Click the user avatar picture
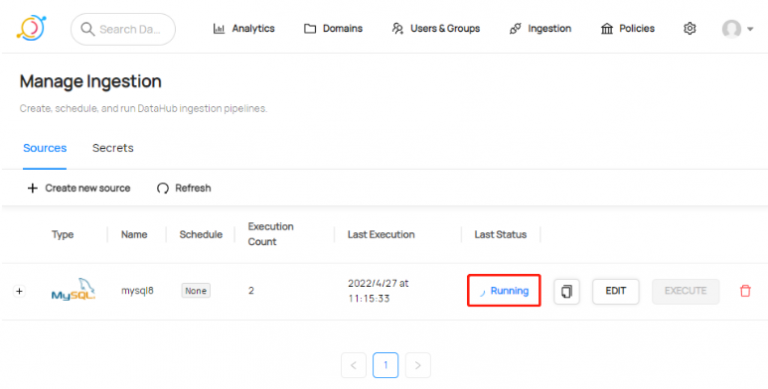Image resolution: width=768 pixels, height=389 pixels. pos(731,29)
